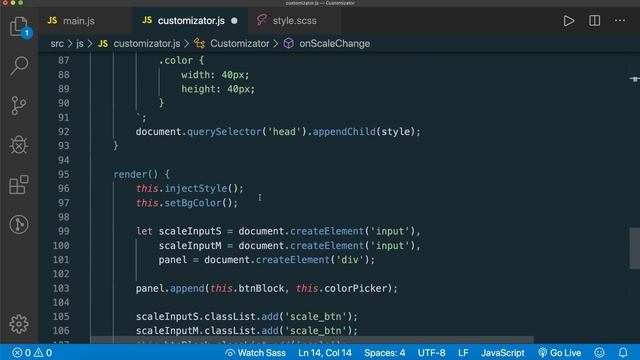
Task: Change indentation via Spaces: 4
Action: click(384, 353)
